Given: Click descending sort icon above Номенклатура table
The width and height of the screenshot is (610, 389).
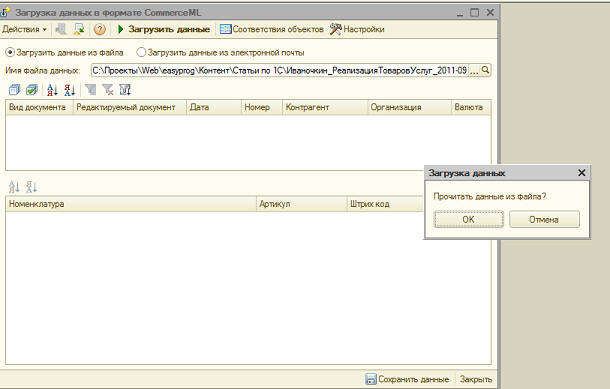Looking at the screenshot, I should click(x=31, y=187).
